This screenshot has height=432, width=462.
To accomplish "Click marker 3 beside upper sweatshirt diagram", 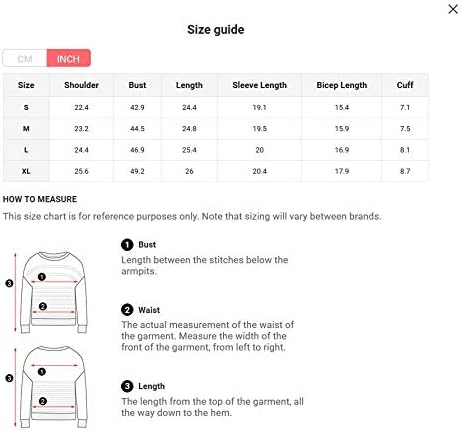I will [9, 284].
